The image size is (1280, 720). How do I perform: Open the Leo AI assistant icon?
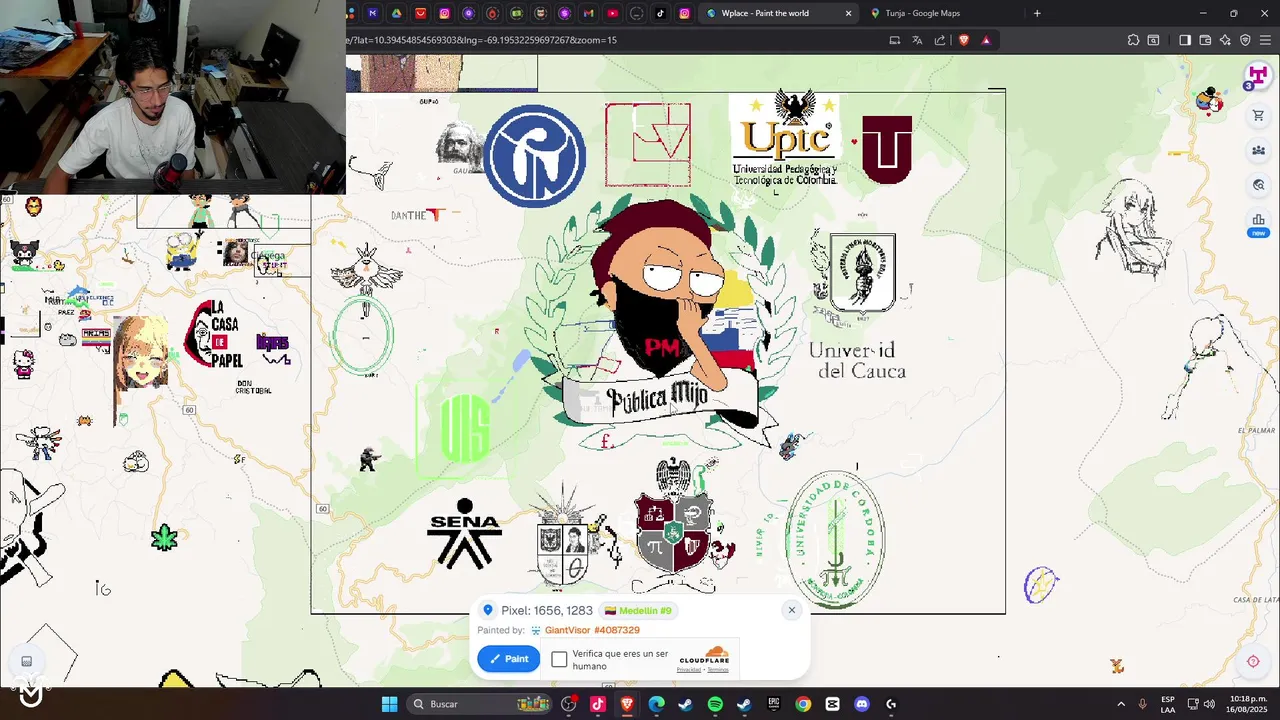pyautogui.click(x=1225, y=40)
